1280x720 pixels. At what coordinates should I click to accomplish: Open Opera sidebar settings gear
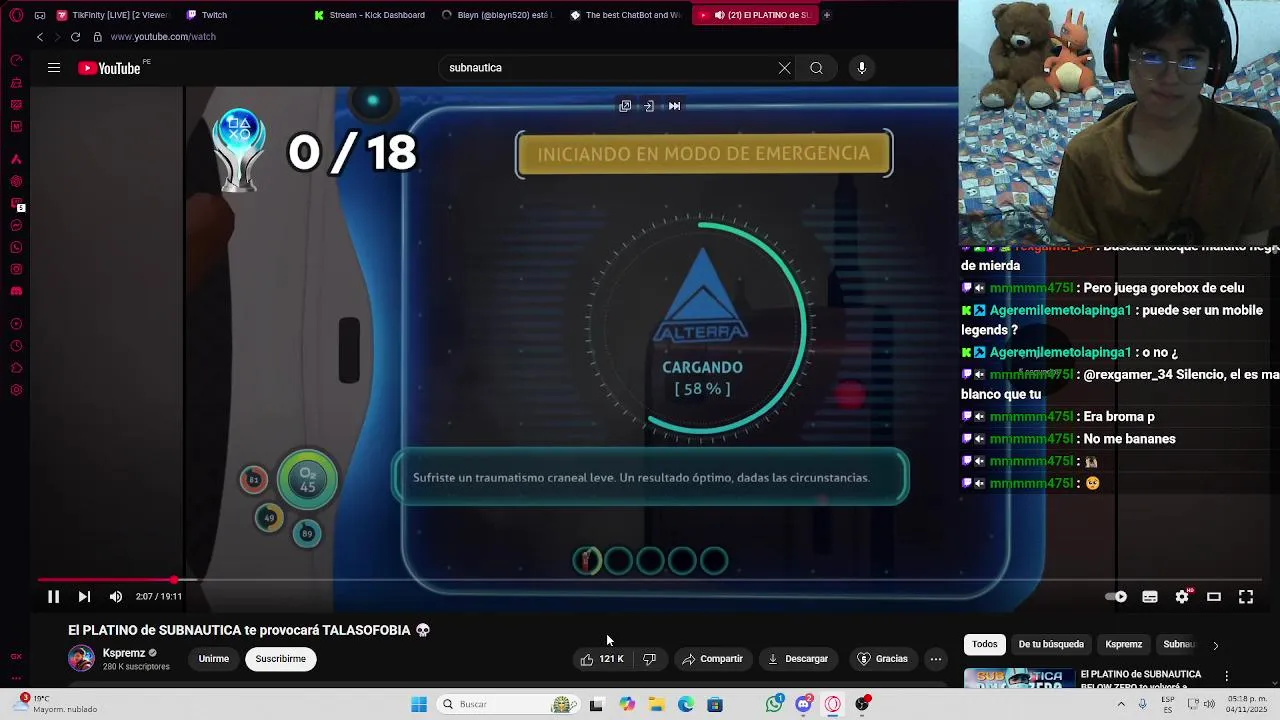16,390
